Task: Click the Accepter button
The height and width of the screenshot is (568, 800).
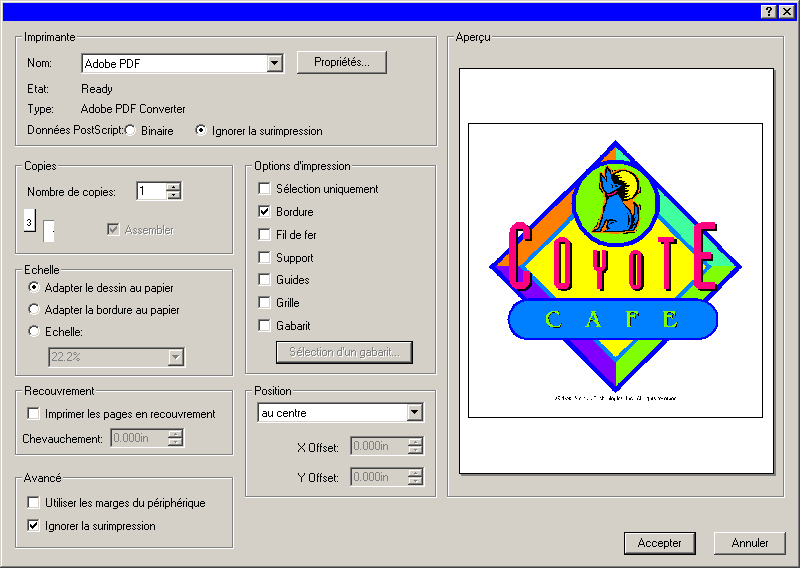Action: click(659, 543)
